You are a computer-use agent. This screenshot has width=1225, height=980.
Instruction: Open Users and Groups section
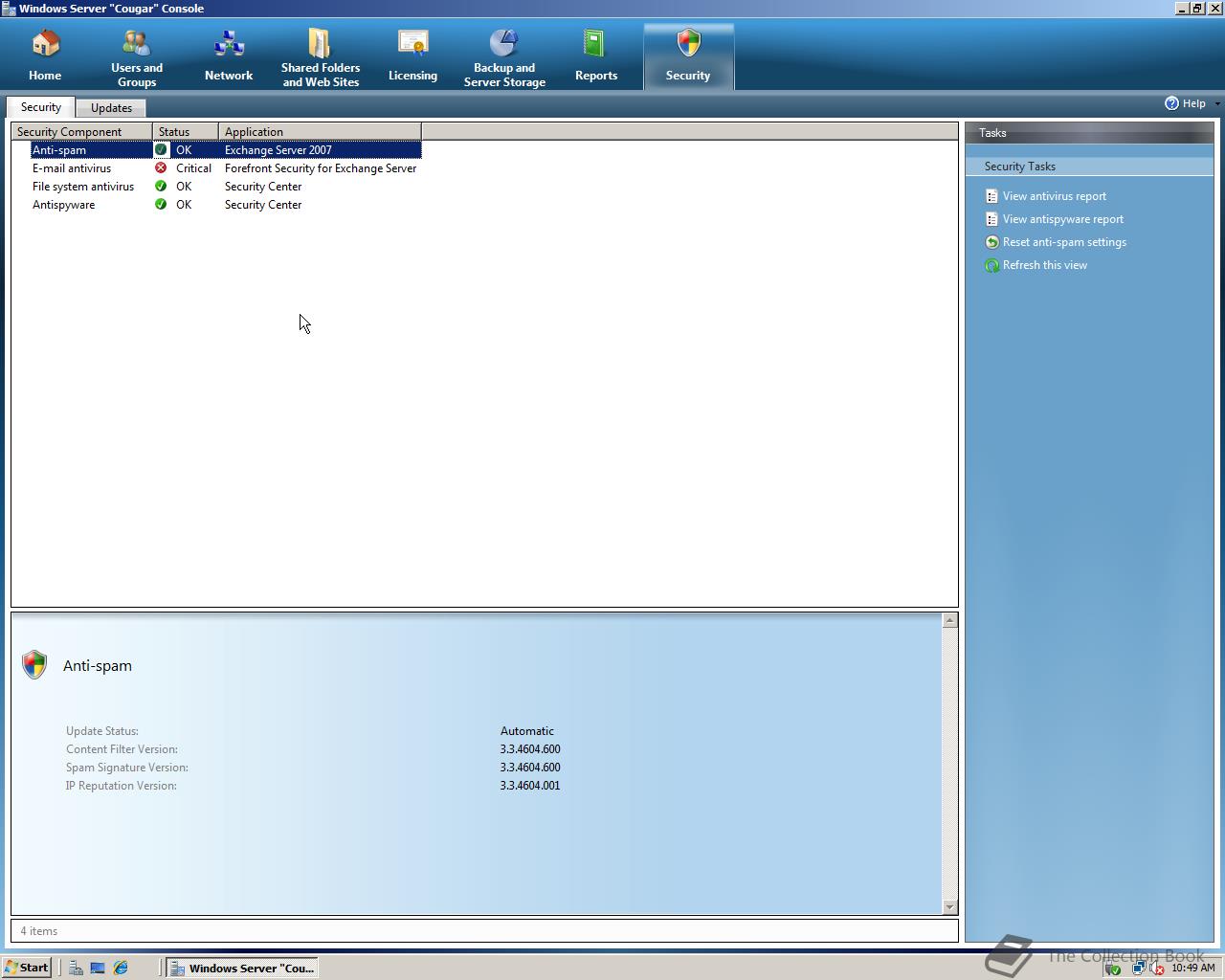(x=137, y=57)
